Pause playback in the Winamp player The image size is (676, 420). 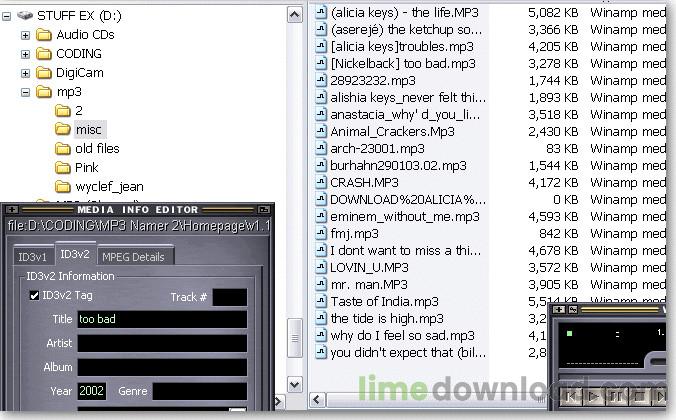pyautogui.click(x=616, y=396)
